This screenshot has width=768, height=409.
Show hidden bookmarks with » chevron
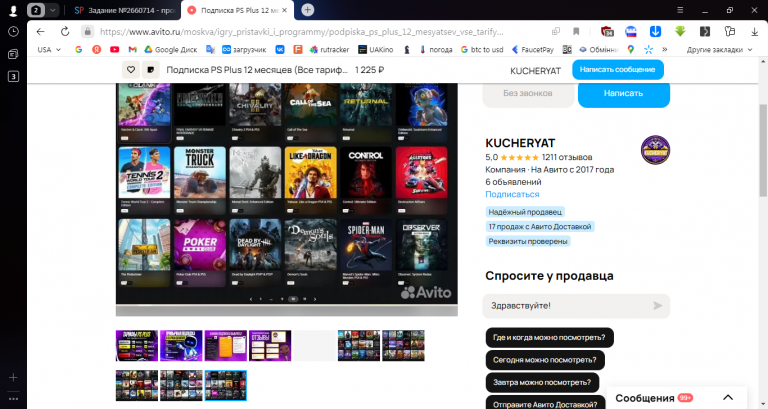[664, 49]
